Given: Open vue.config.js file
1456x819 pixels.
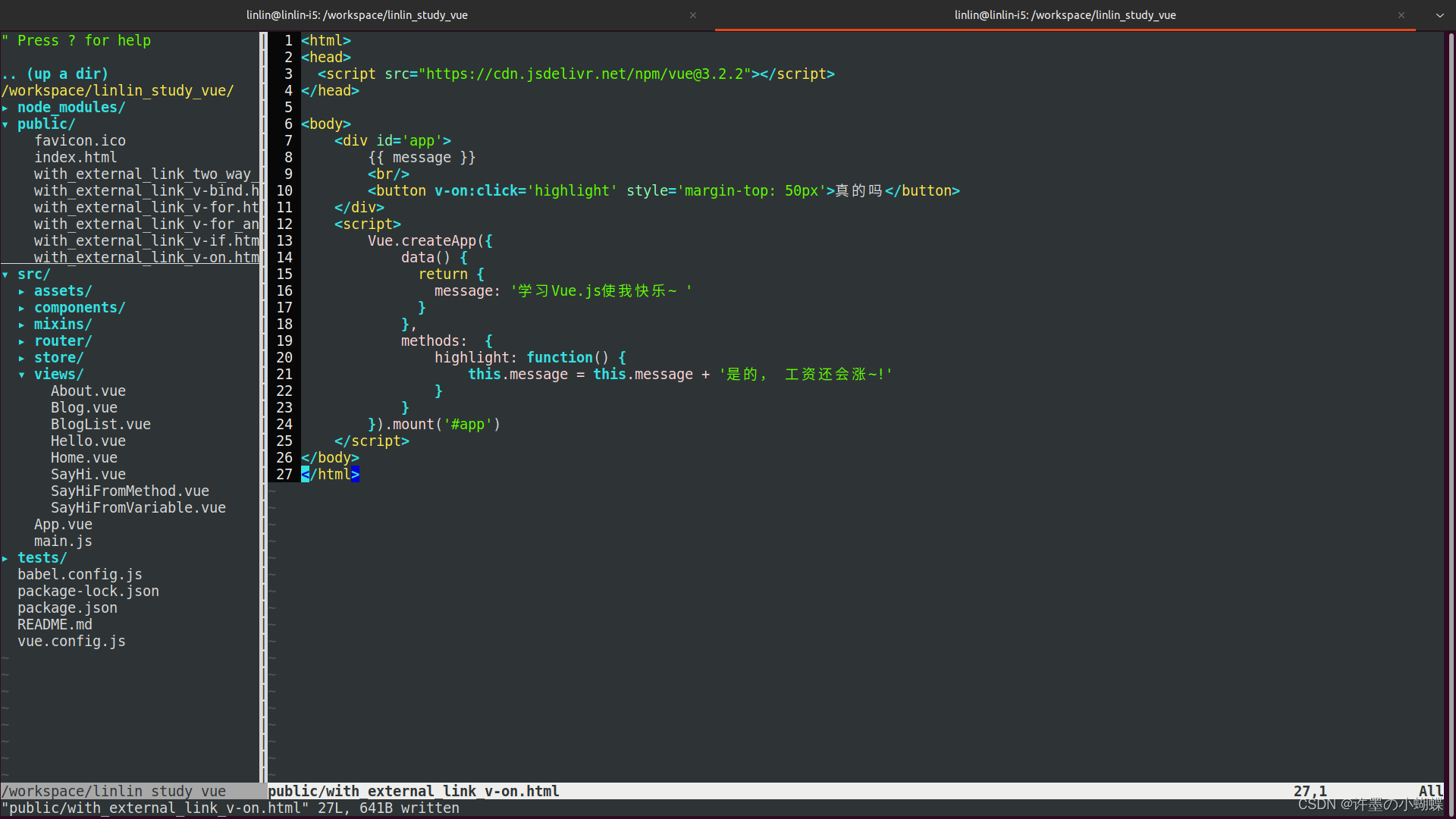Looking at the screenshot, I should [x=71, y=642].
